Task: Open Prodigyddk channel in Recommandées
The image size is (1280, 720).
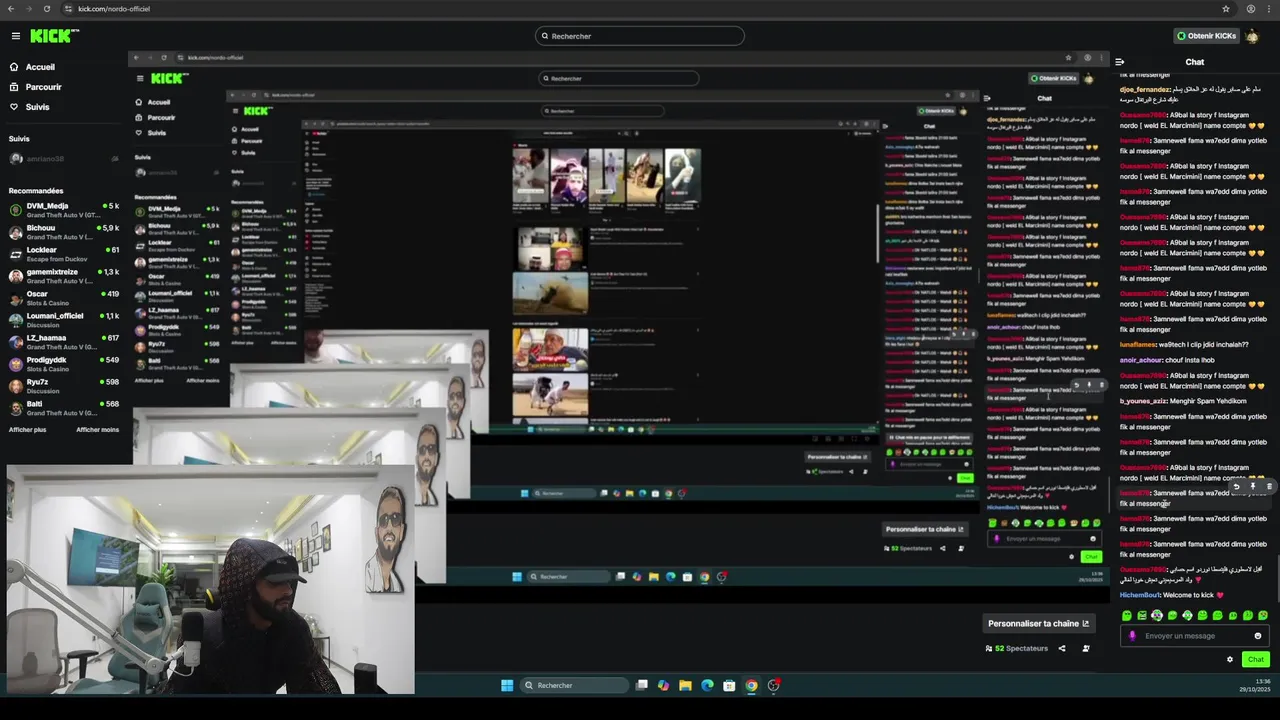Action: (64, 364)
